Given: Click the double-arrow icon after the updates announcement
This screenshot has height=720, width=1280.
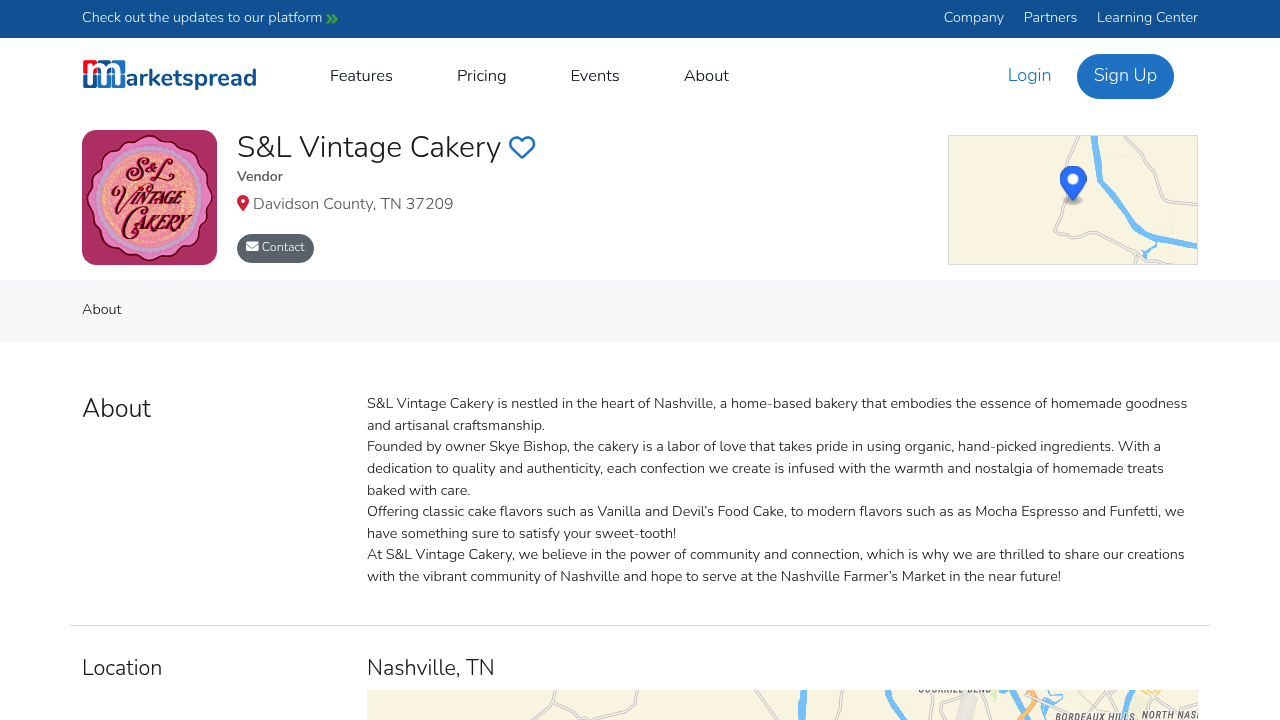Looking at the screenshot, I should 331,16.
